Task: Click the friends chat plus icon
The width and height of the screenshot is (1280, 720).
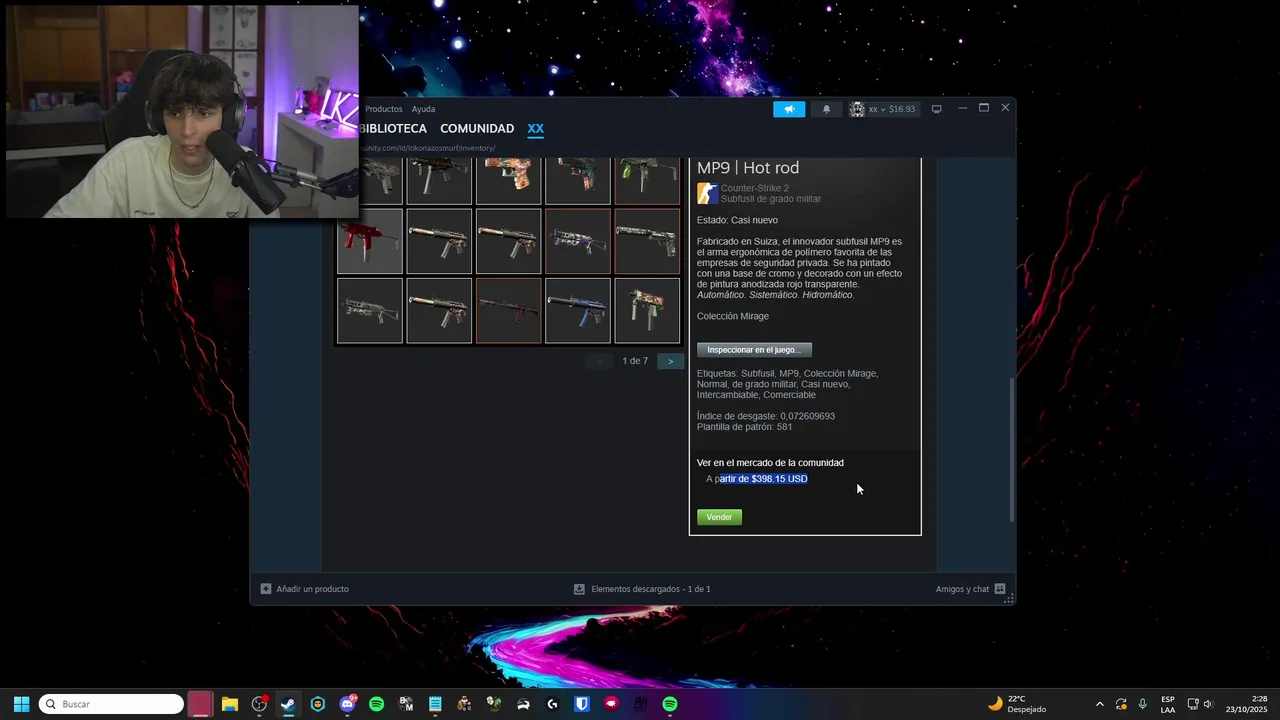Action: pyautogui.click(x=1000, y=589)
